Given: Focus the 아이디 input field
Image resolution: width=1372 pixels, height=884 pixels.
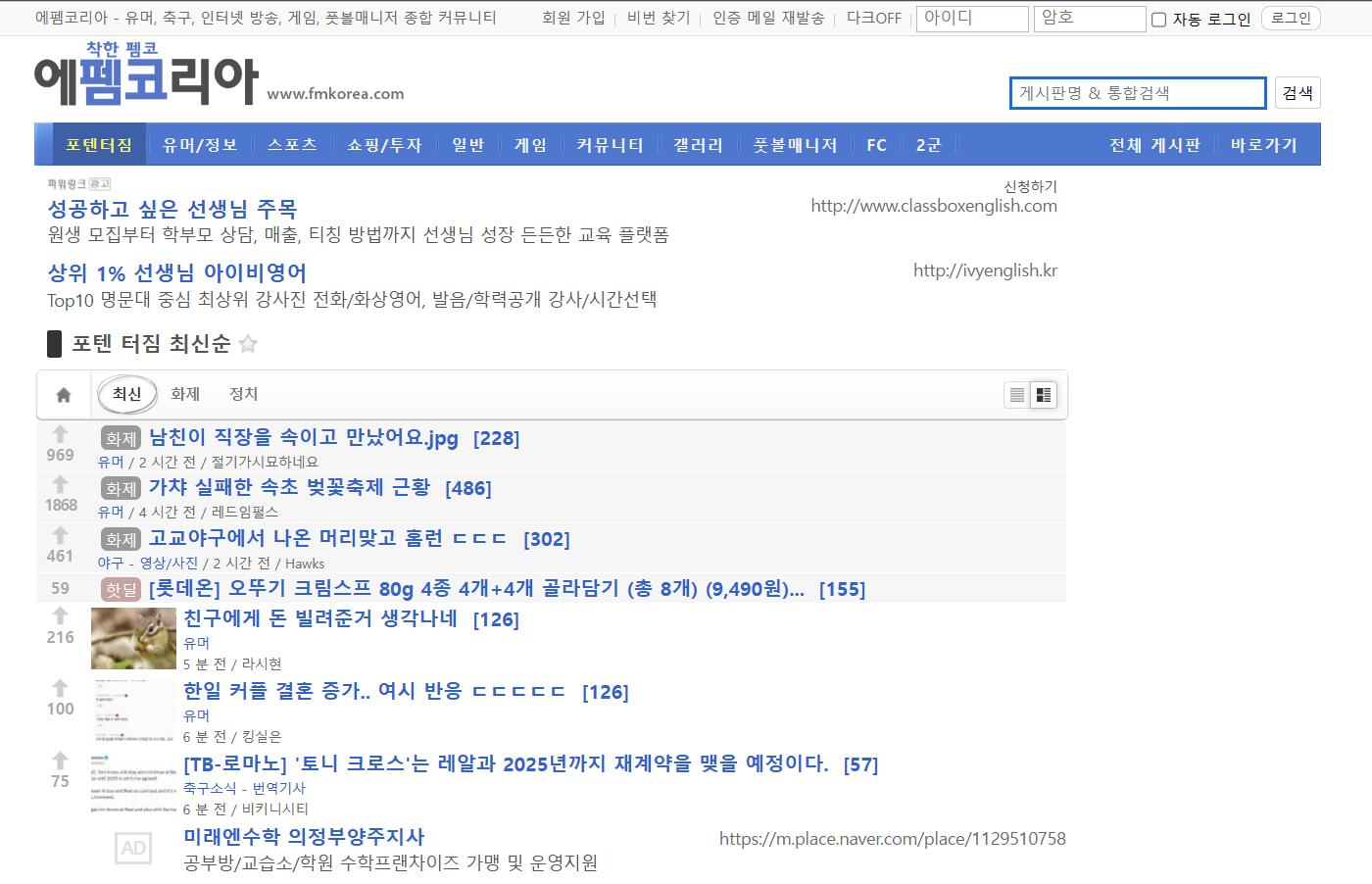Looking at the screenshot, I should point(972,19).
